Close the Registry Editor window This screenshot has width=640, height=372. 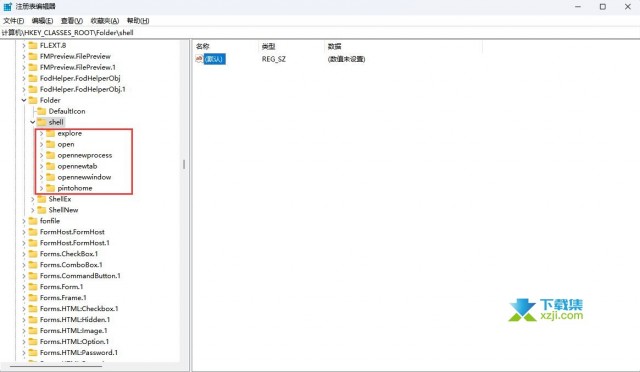point(628,7)
